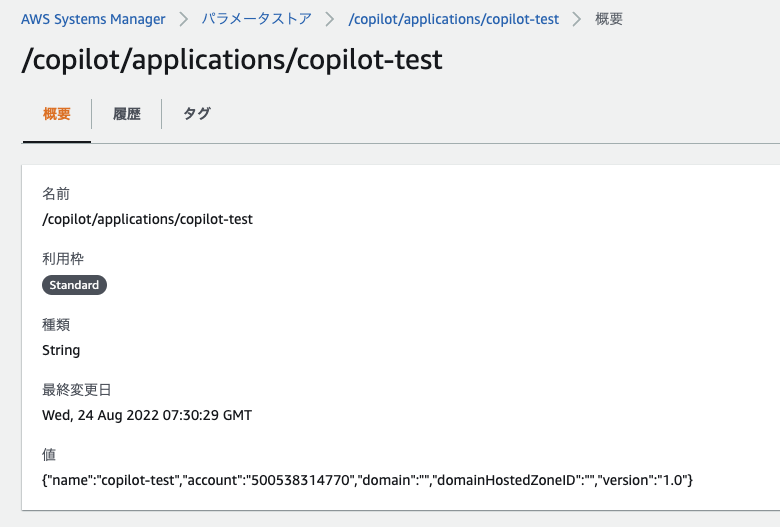Select the date Wed, 24 Aug 2022 07:30:29 GMT
The width and height of the screenshot is (780, 527).
[147, 415]
